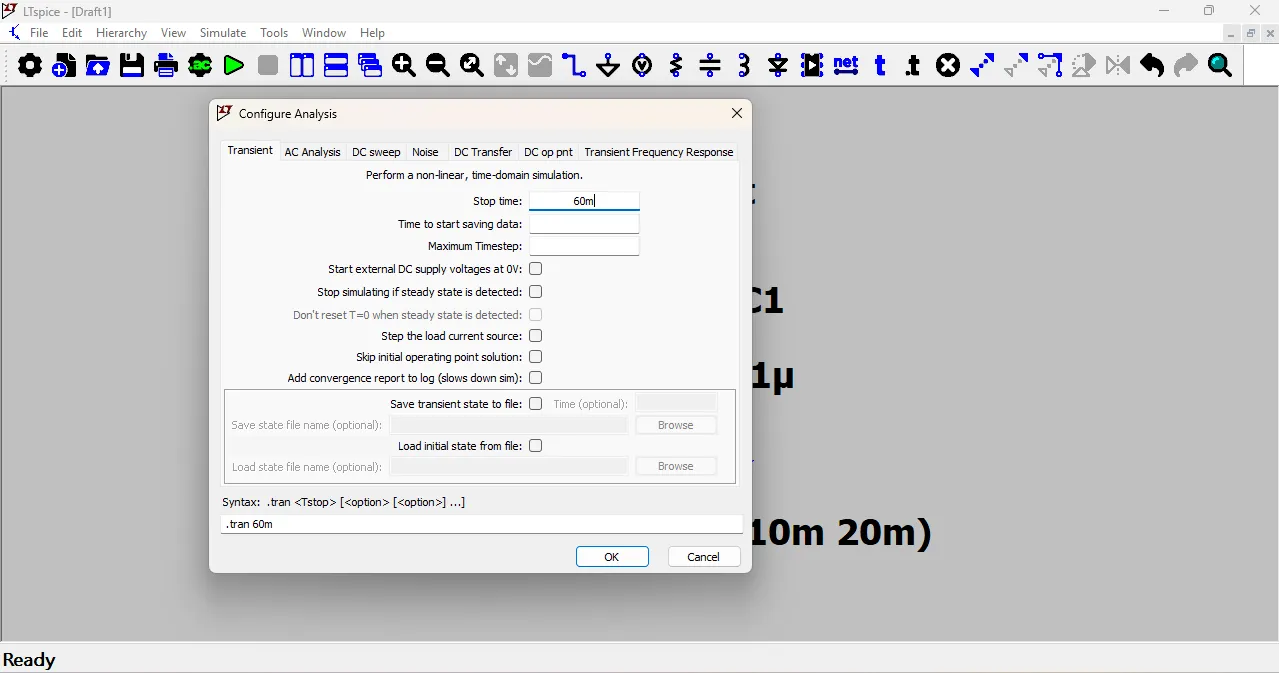
Task: Open the View menu
Action: 174,33
